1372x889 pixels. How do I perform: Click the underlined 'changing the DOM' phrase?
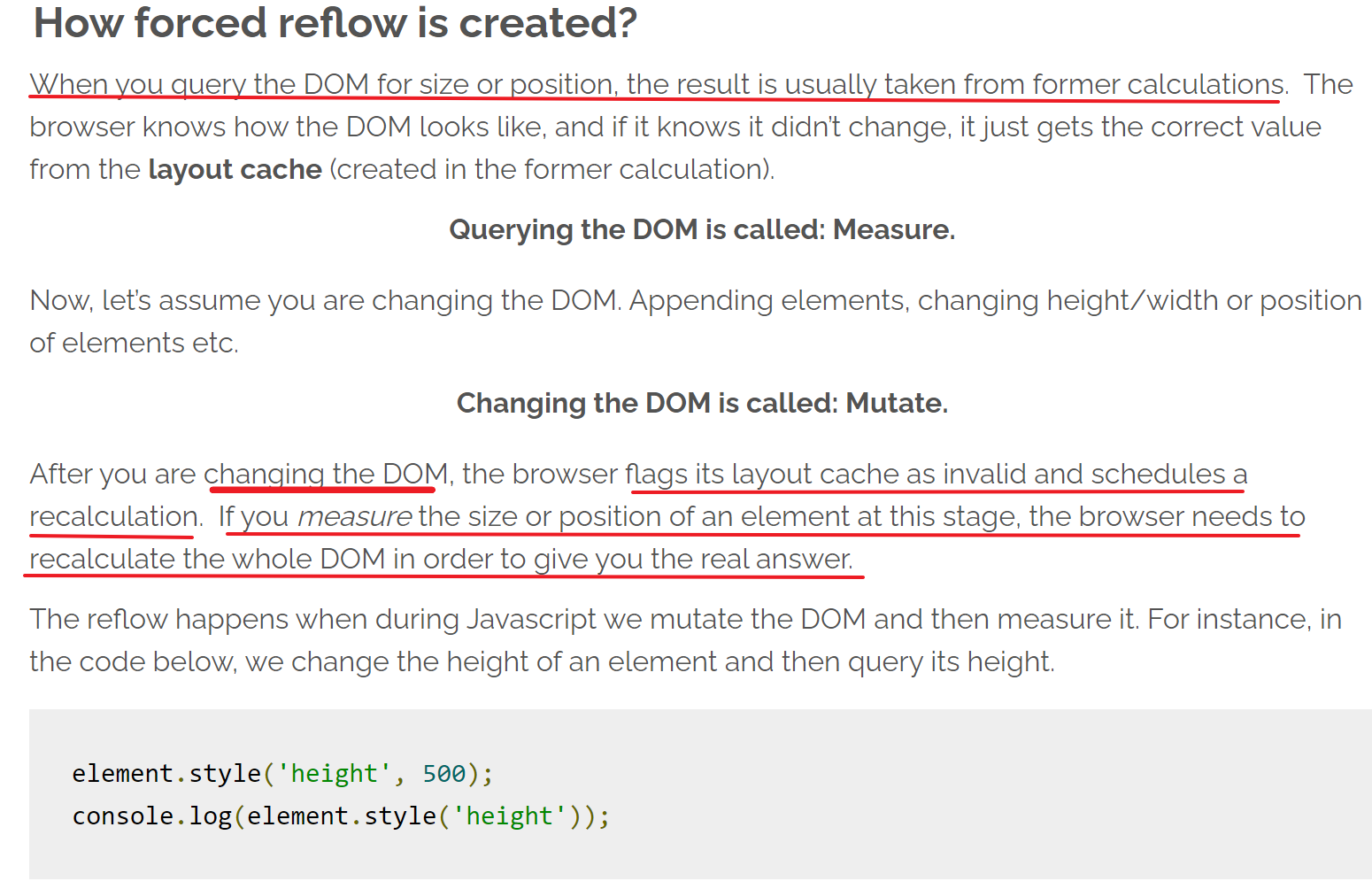pos(326,475)
